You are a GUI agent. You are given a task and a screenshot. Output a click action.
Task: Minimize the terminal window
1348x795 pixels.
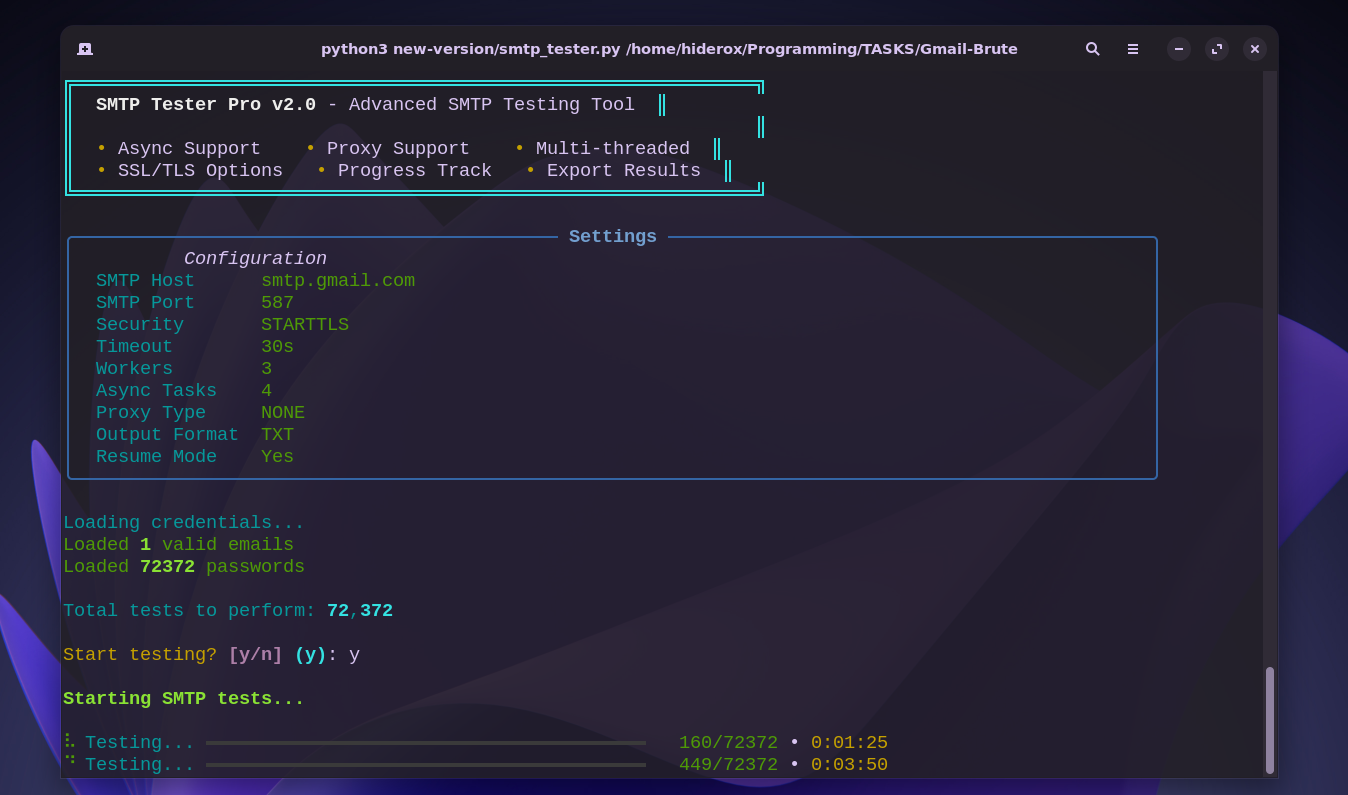pyautogui.click(x=1178, y=48)
